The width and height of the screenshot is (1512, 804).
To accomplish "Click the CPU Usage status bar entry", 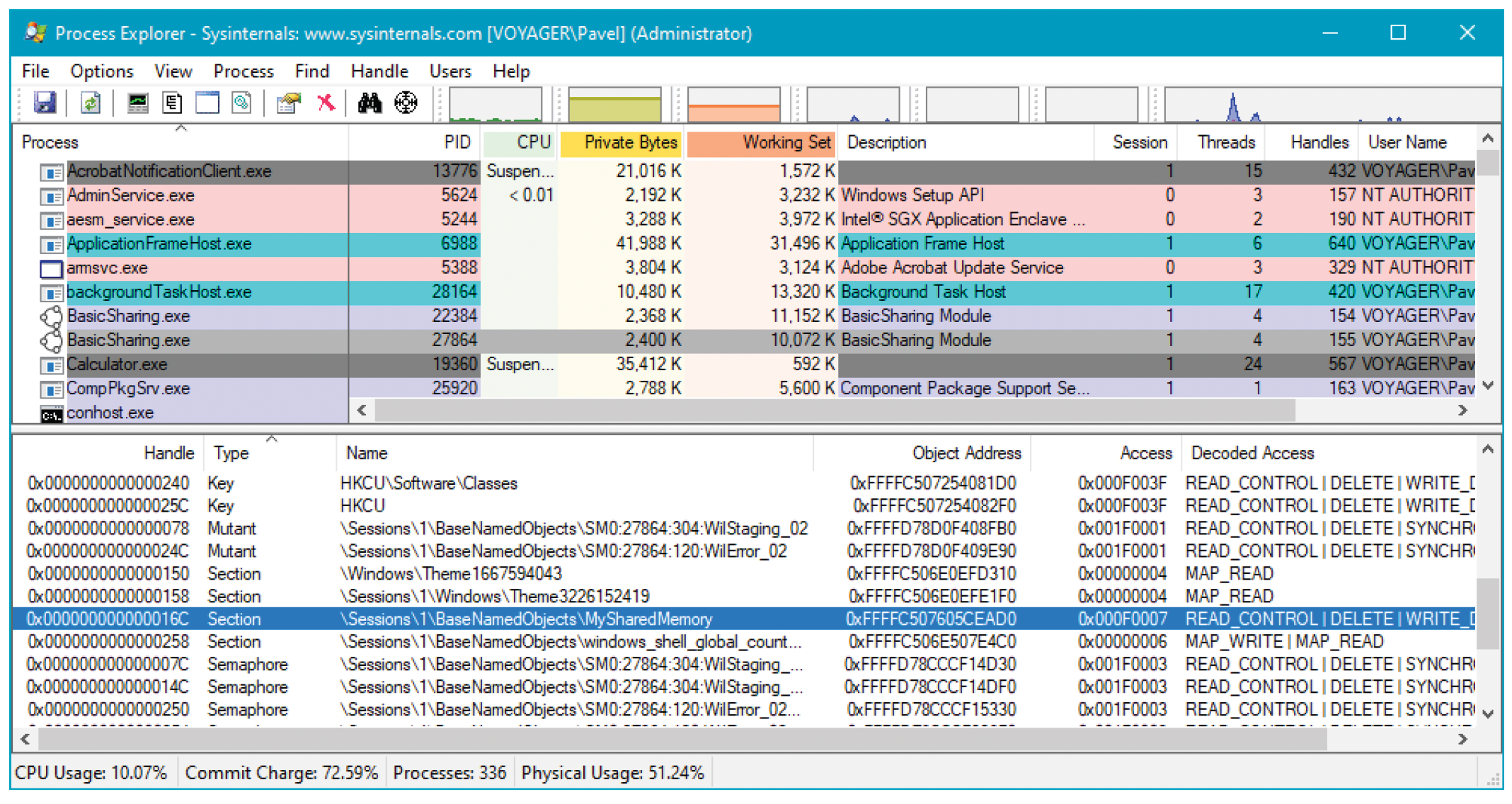I will [91, 774].
